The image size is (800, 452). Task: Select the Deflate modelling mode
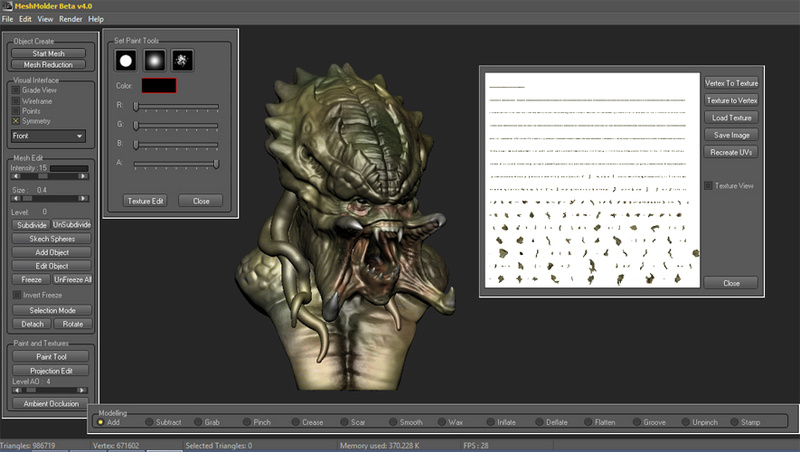click(x=539, y=422)
